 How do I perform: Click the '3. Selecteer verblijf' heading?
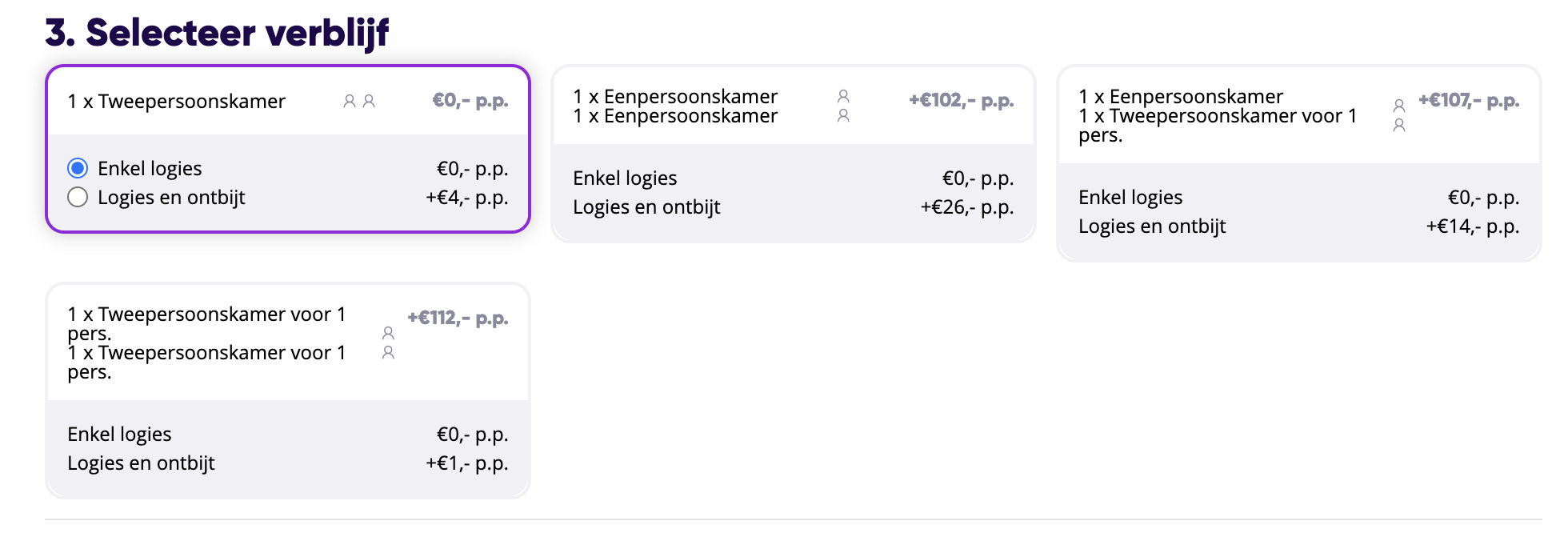[x=217, y=33]
